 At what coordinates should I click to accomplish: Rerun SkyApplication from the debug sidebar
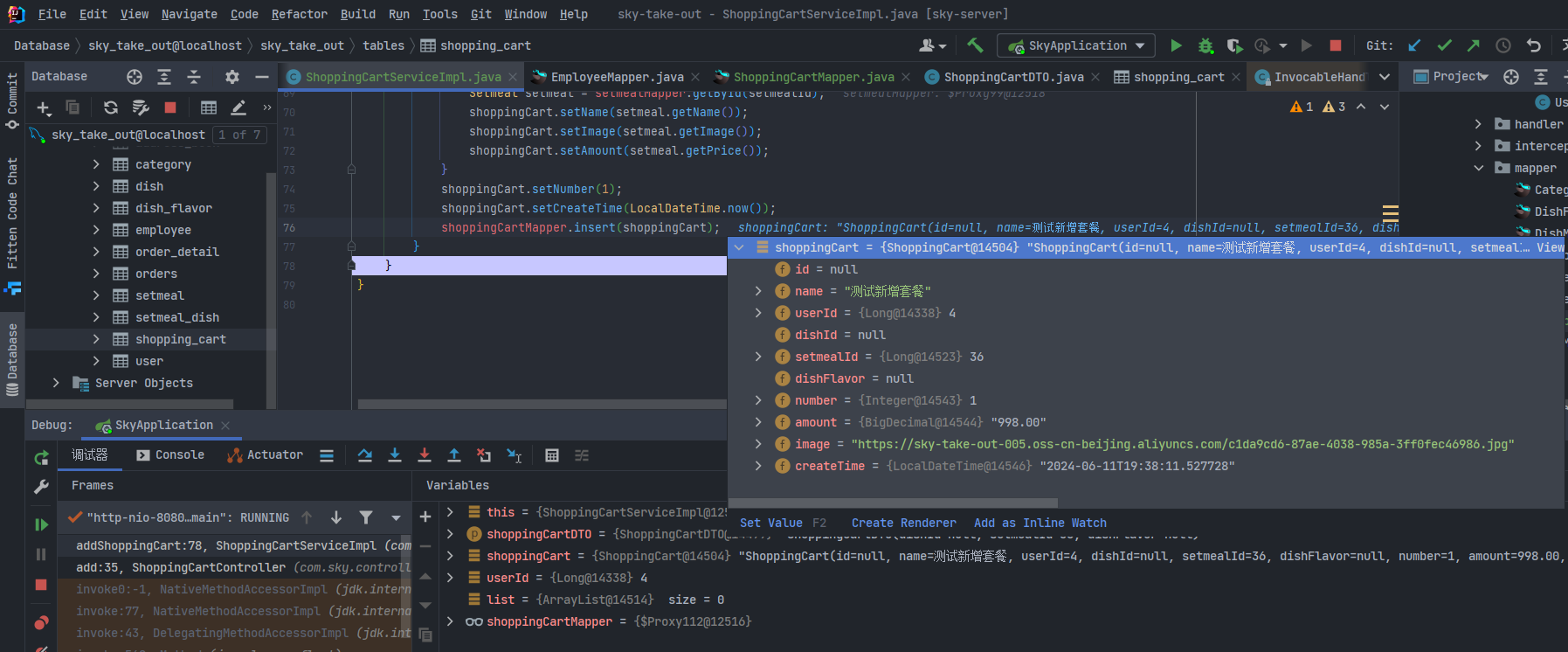(41, 458)
